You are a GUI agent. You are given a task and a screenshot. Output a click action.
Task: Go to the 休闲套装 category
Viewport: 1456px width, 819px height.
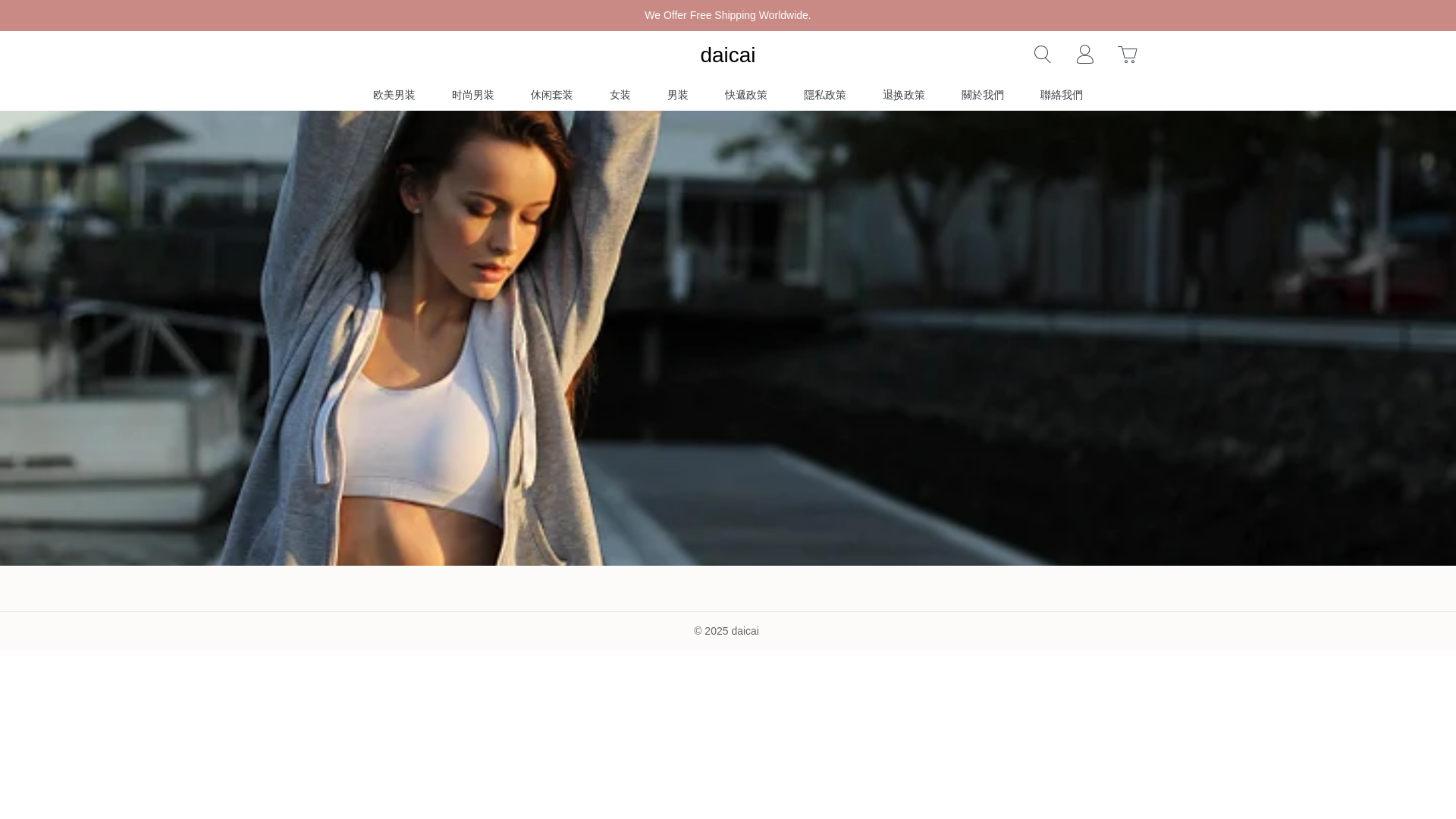pyautogui.click(x=551, y=95)
